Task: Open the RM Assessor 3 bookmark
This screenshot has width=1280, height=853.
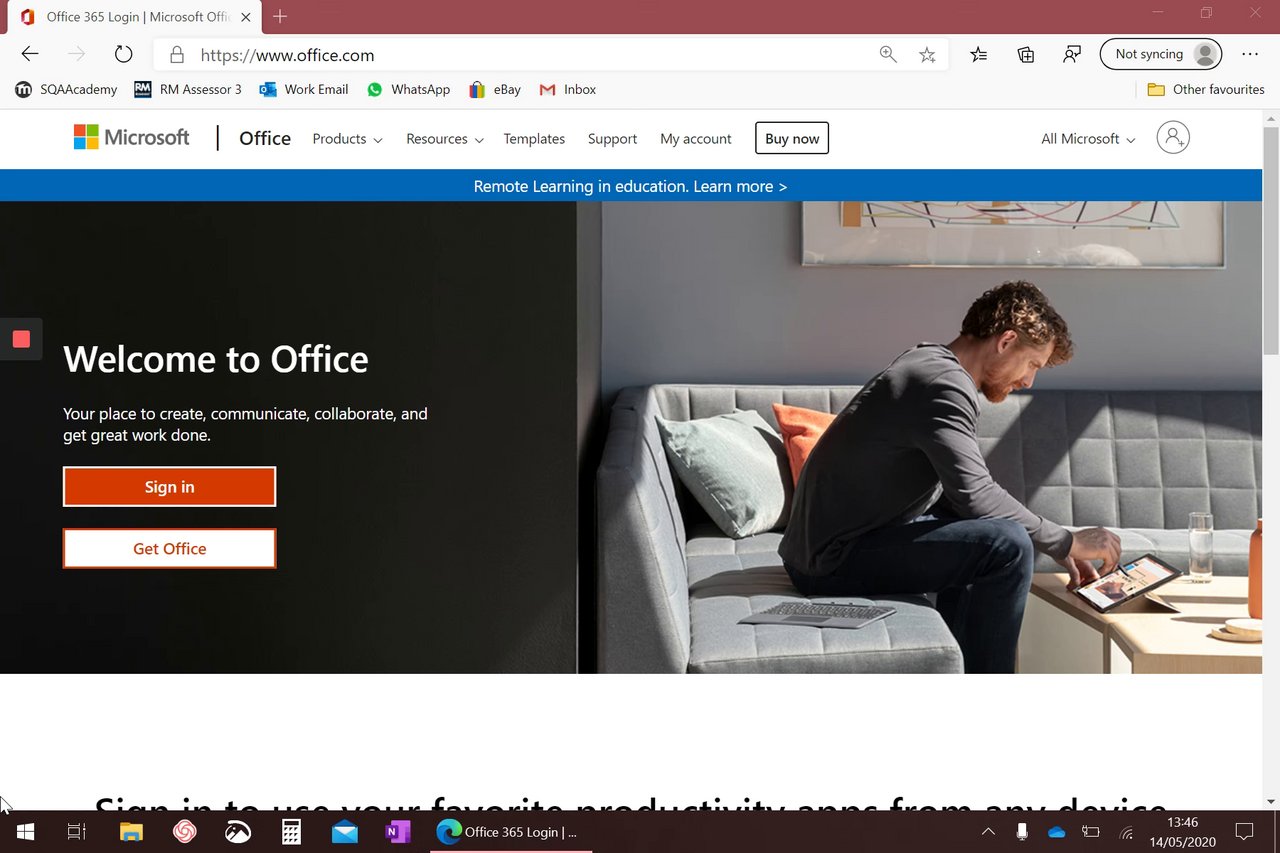Action: click(188, 89)
